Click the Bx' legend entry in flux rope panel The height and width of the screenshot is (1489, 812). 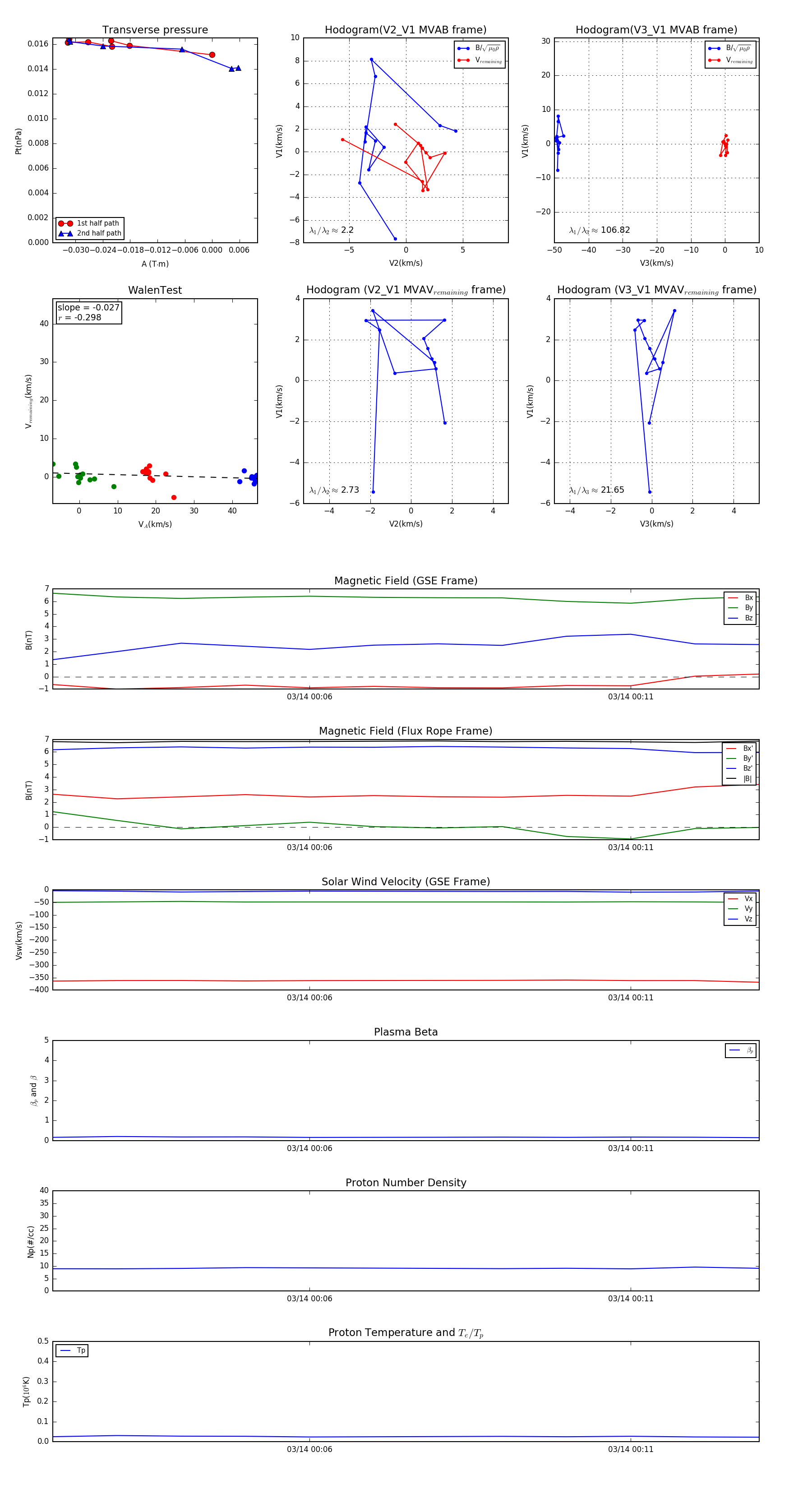(x=740, y=748)
